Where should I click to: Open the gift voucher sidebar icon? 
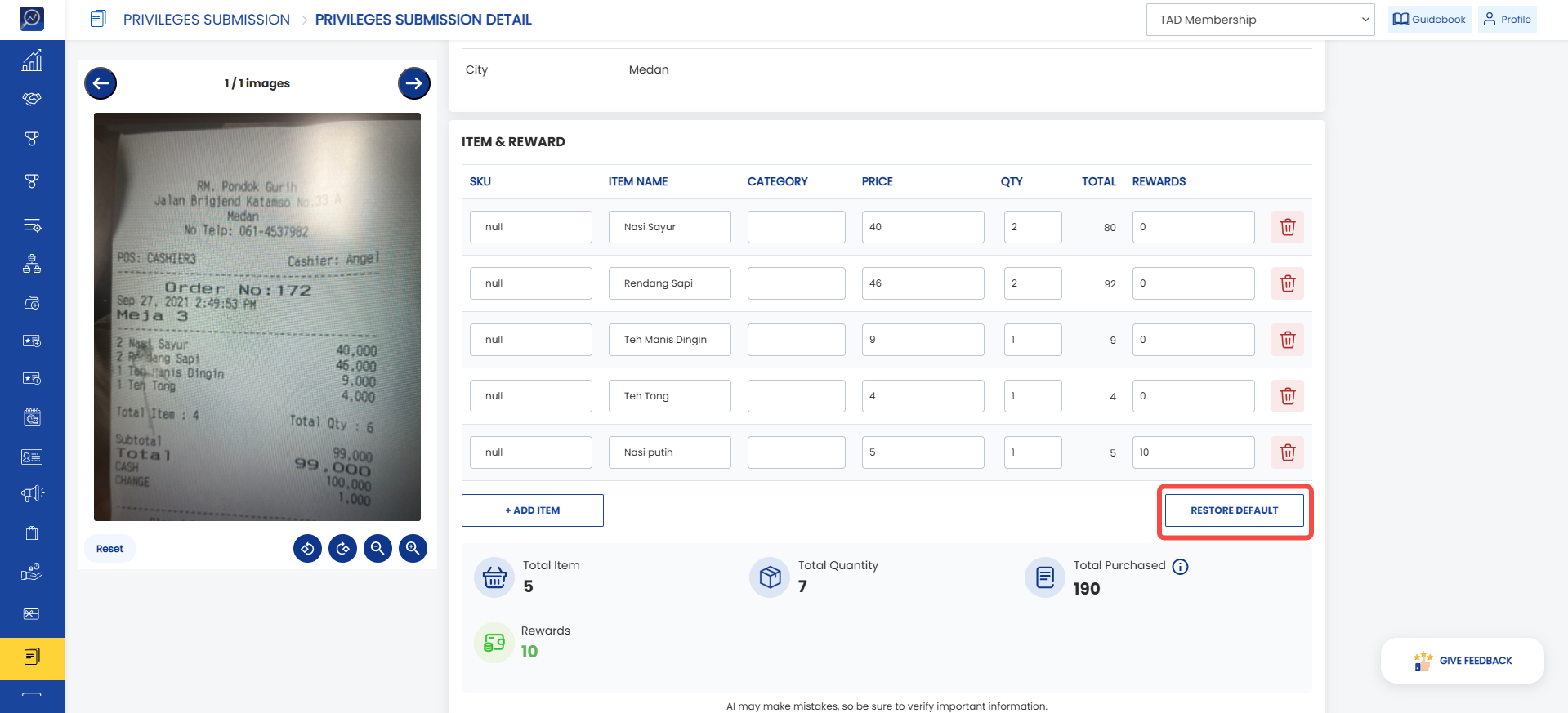click(32, 614)
